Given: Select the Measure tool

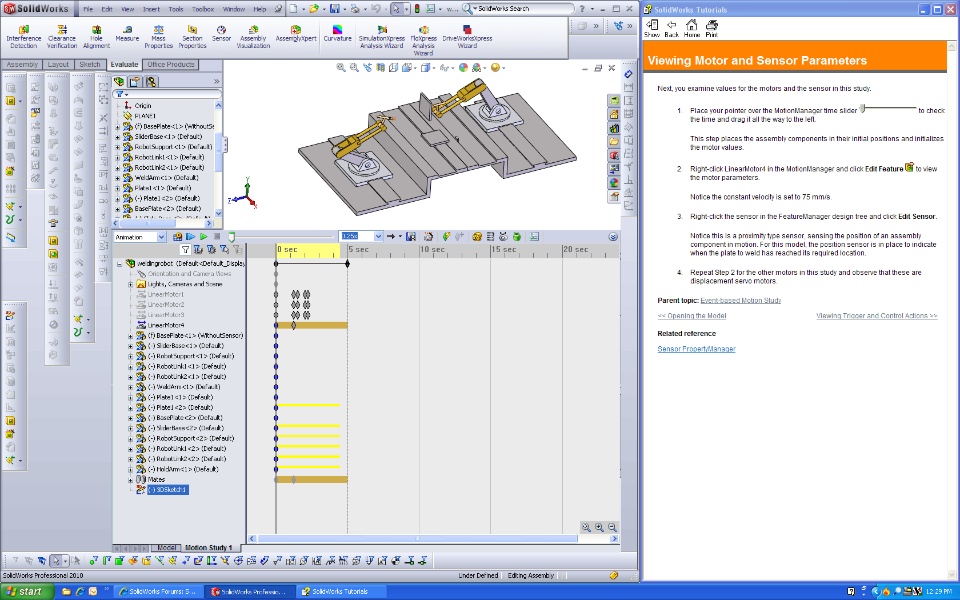Looking at the screenshot, I should (x=127, y=32).
